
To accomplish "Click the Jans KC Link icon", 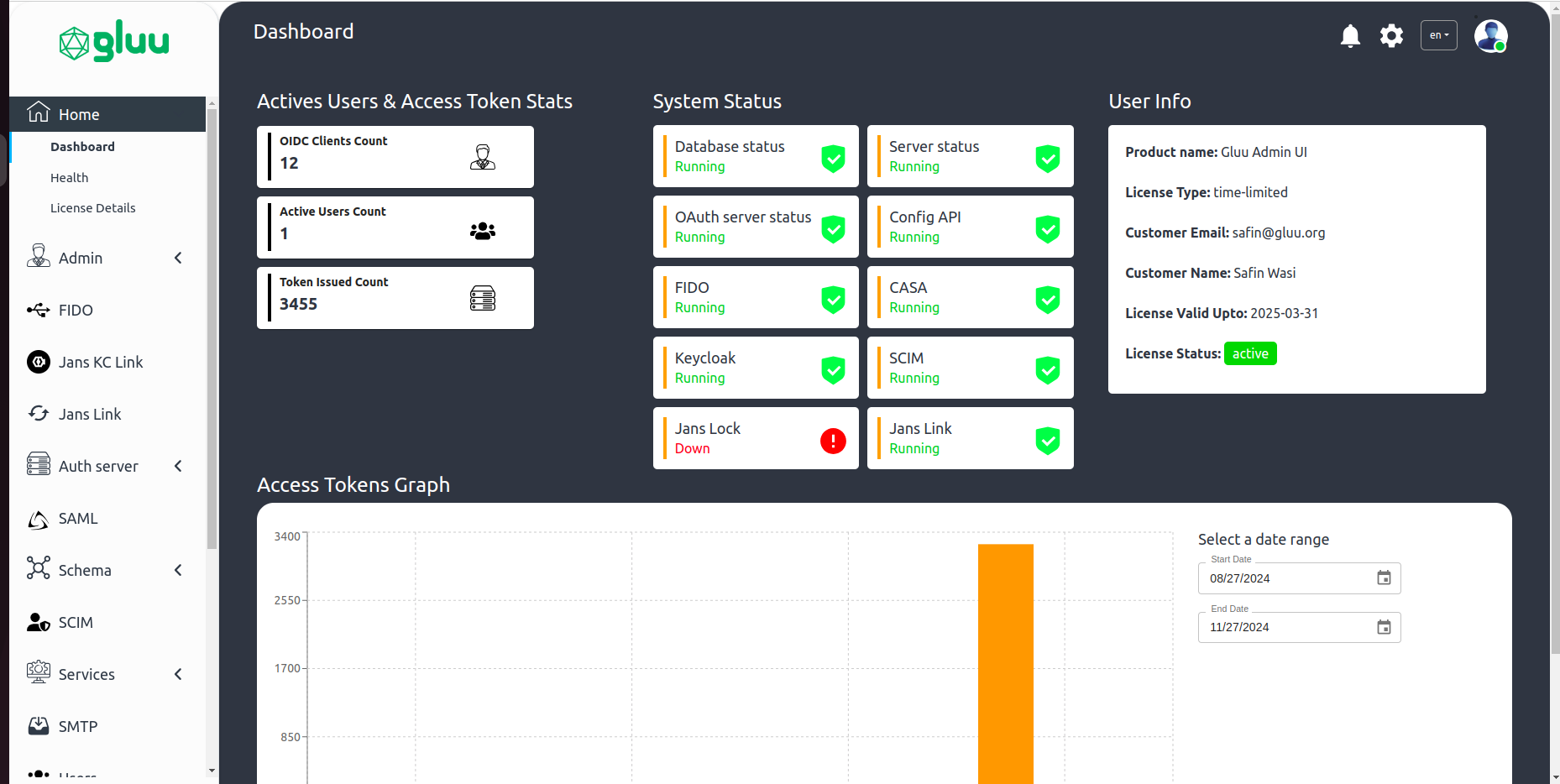I will pyautogui.click(x=39, y=362).
